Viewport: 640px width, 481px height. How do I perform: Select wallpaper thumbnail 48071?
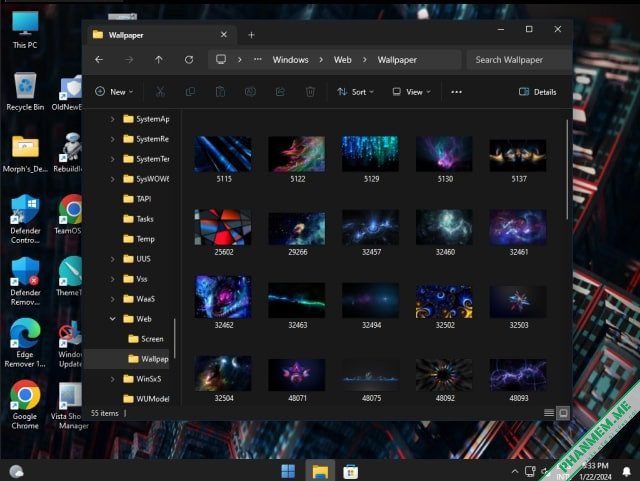pyautogui.click(x=297, y=380)
